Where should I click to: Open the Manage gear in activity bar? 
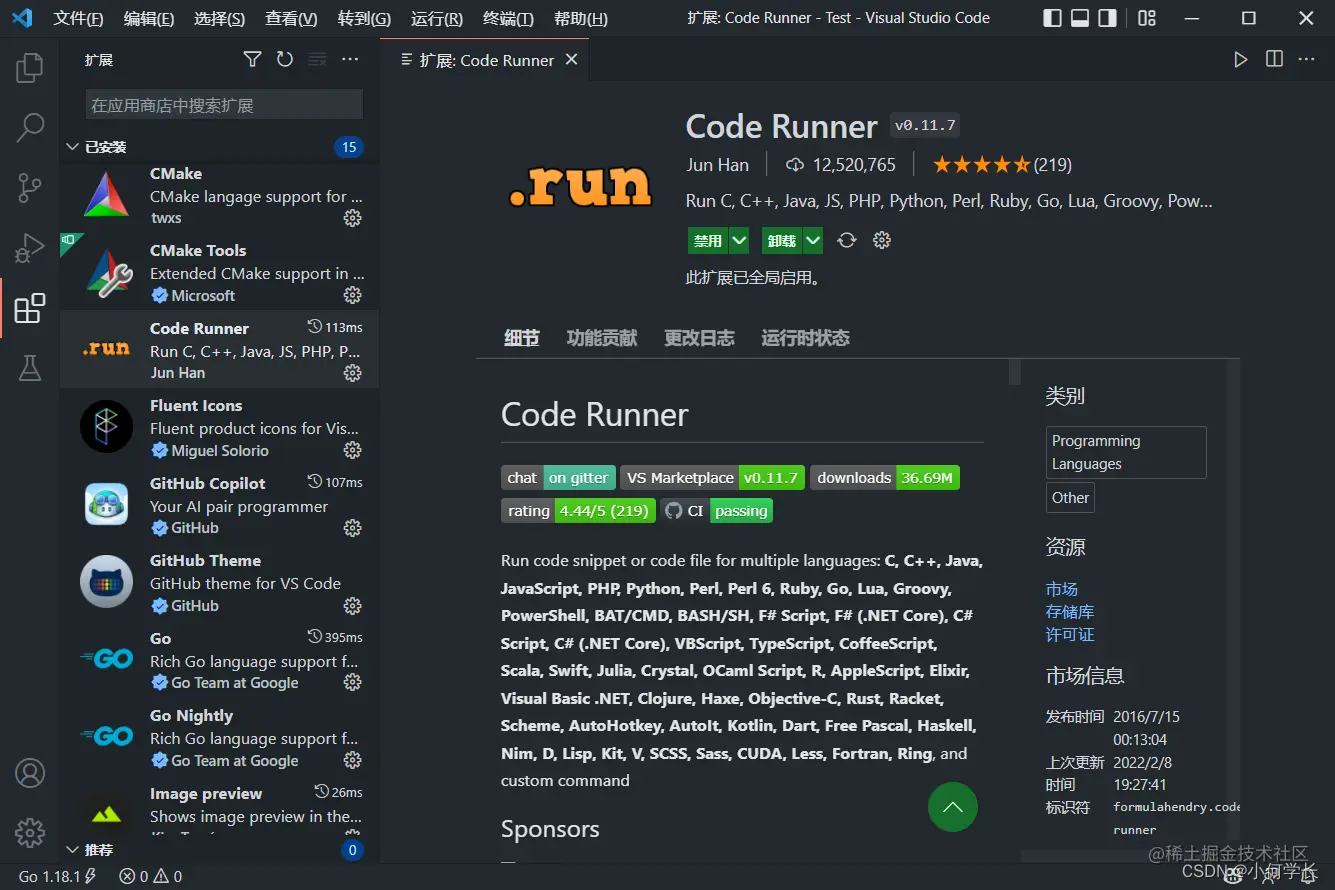click(30, 832)
